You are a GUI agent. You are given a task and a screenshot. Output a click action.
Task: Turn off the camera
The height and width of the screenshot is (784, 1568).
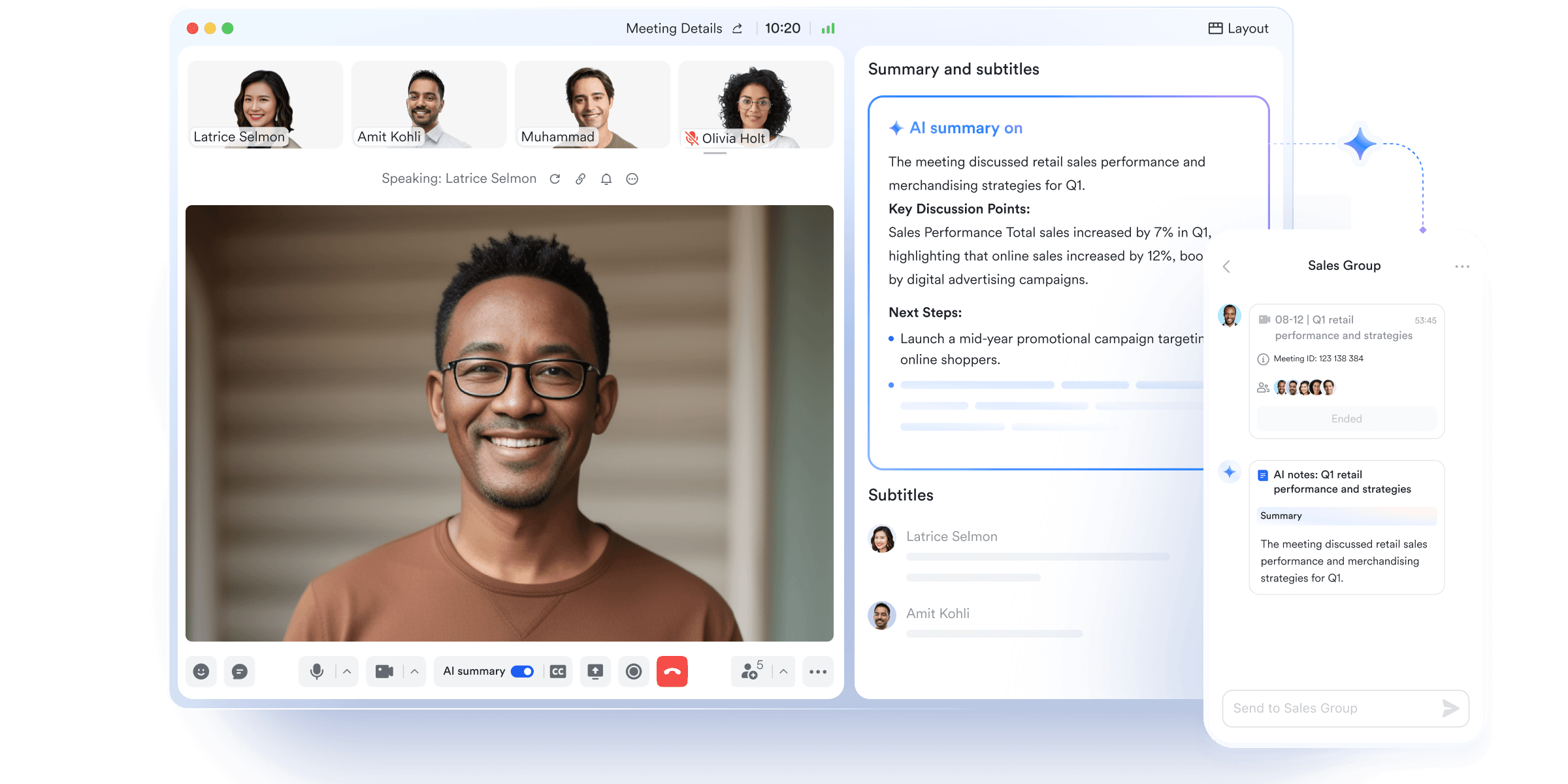tap(384, 672)
